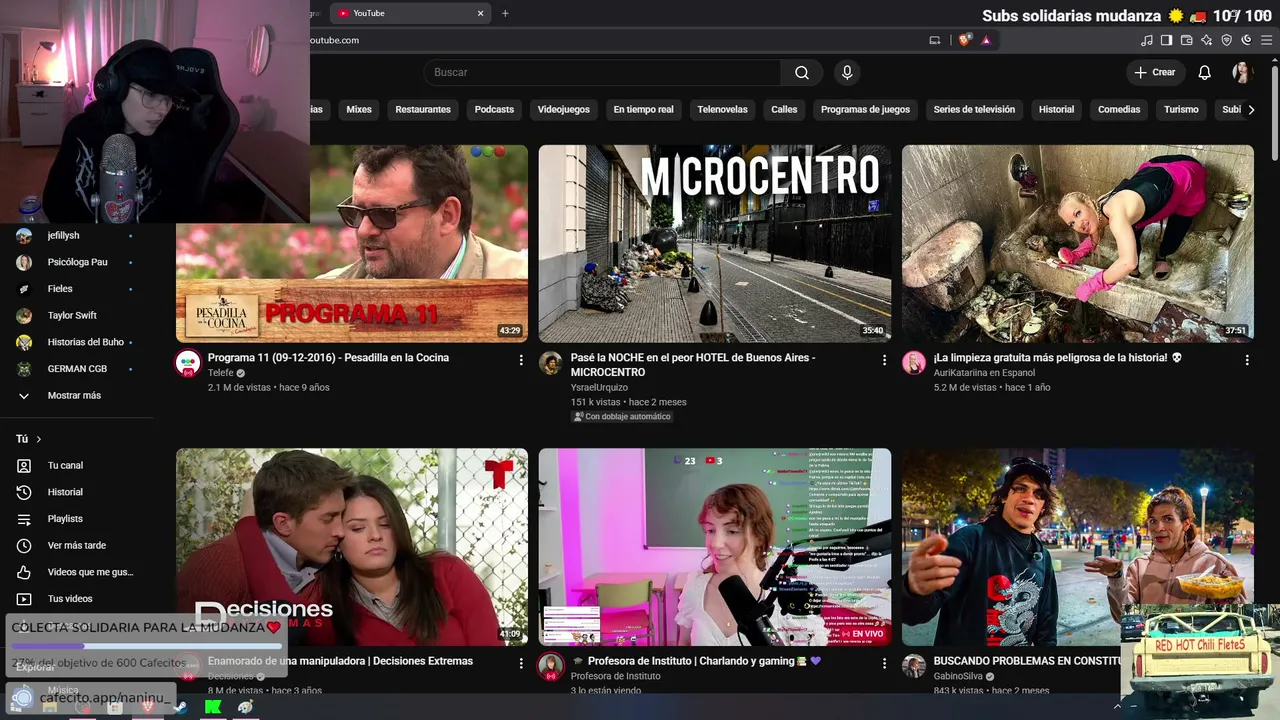Open YsraelUrquizo channel avatar

pyautogui.click(x=551, y=363)
